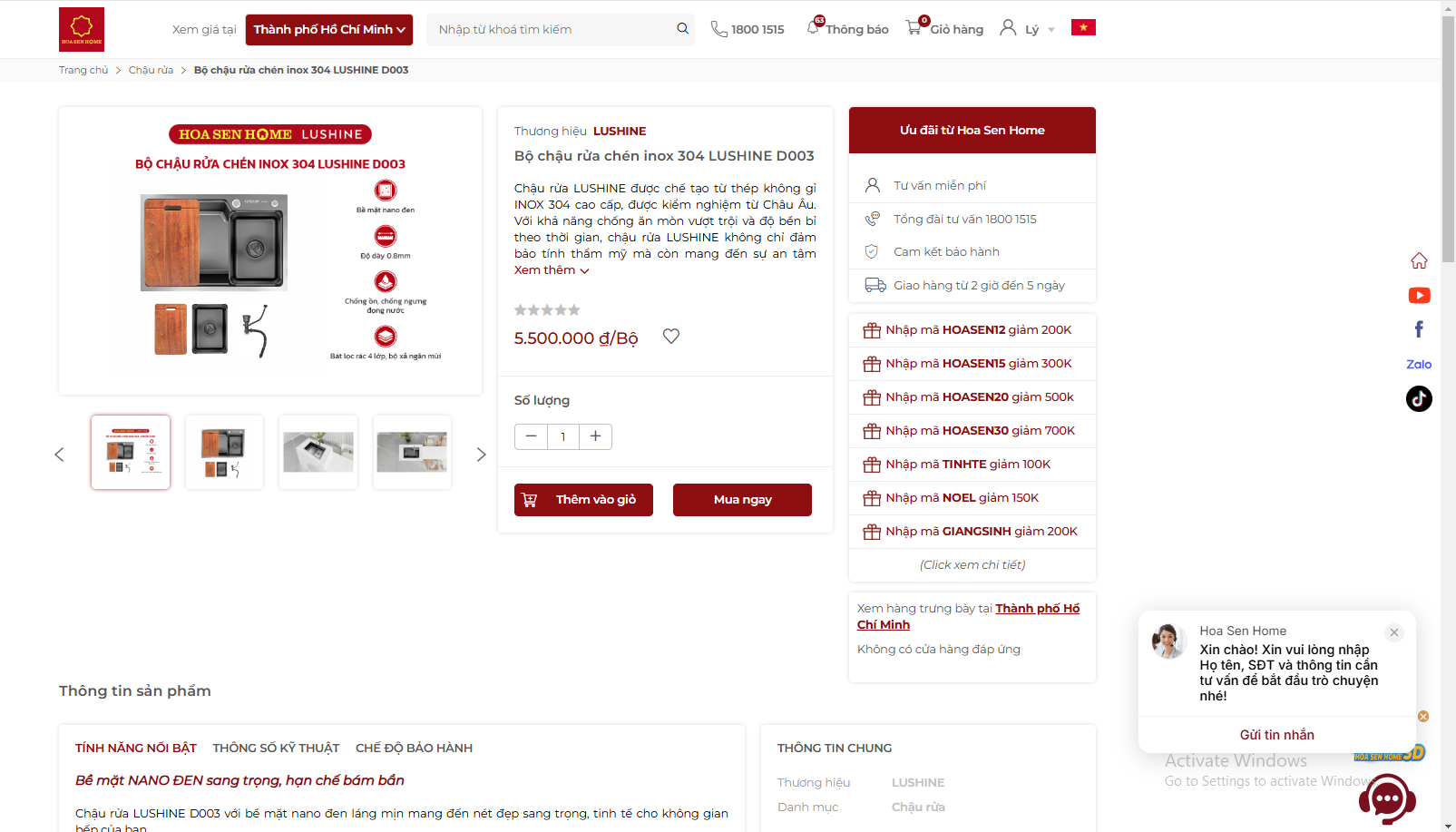
Task: Call hotline 1800 1515 phone icon
Action: point(718,29)
